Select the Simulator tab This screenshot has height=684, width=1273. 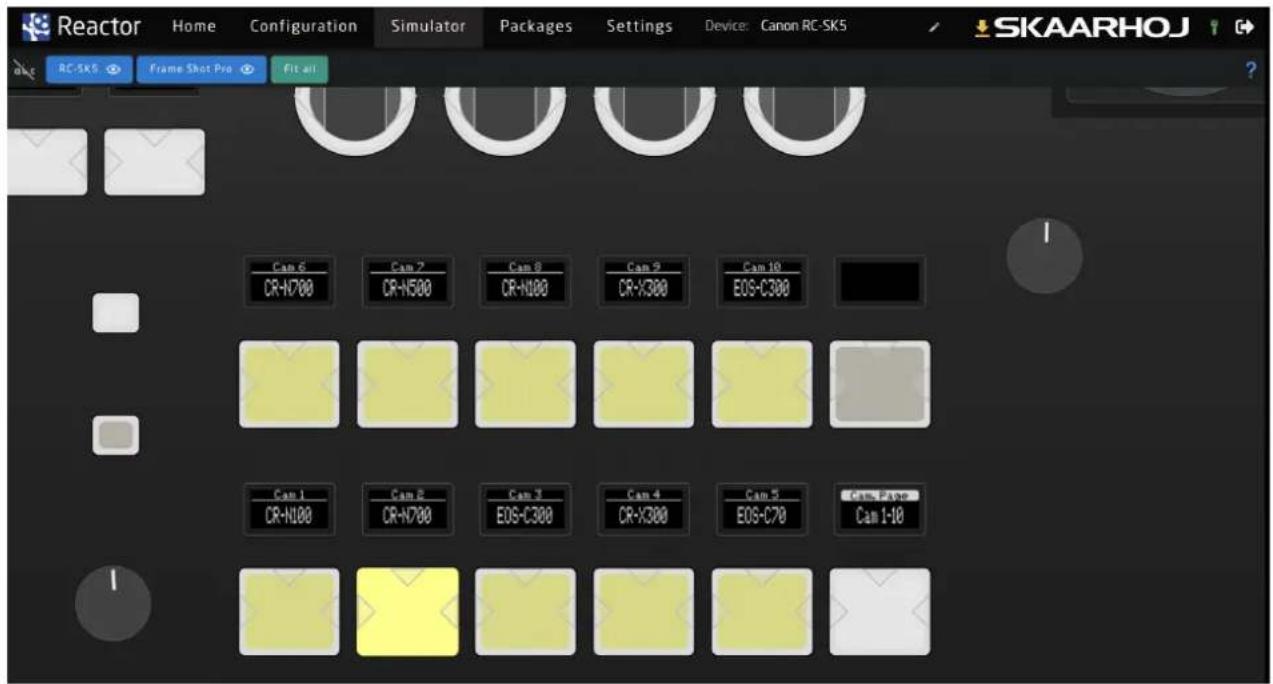click(428, 26)
